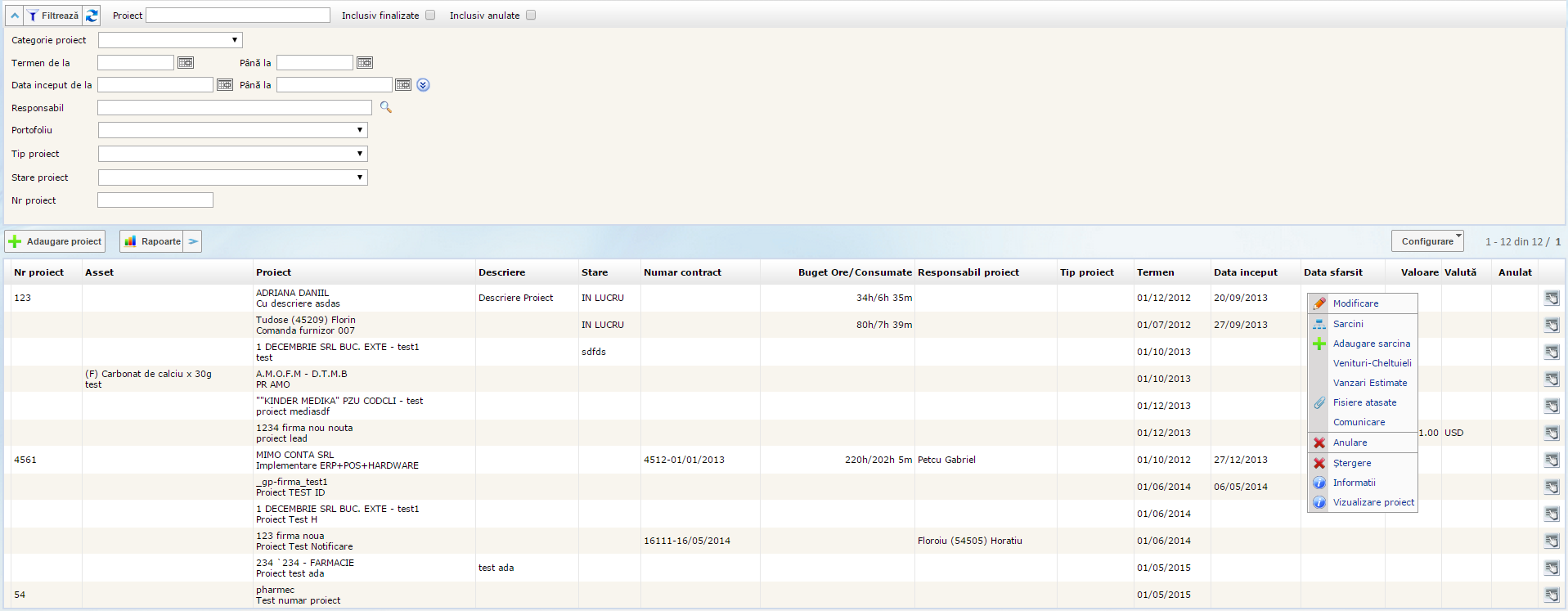The image size is (1568, 611).
Task: Select Fisiere atasate in context menu
Action: pyautogui.click(x=1364, y=402)
